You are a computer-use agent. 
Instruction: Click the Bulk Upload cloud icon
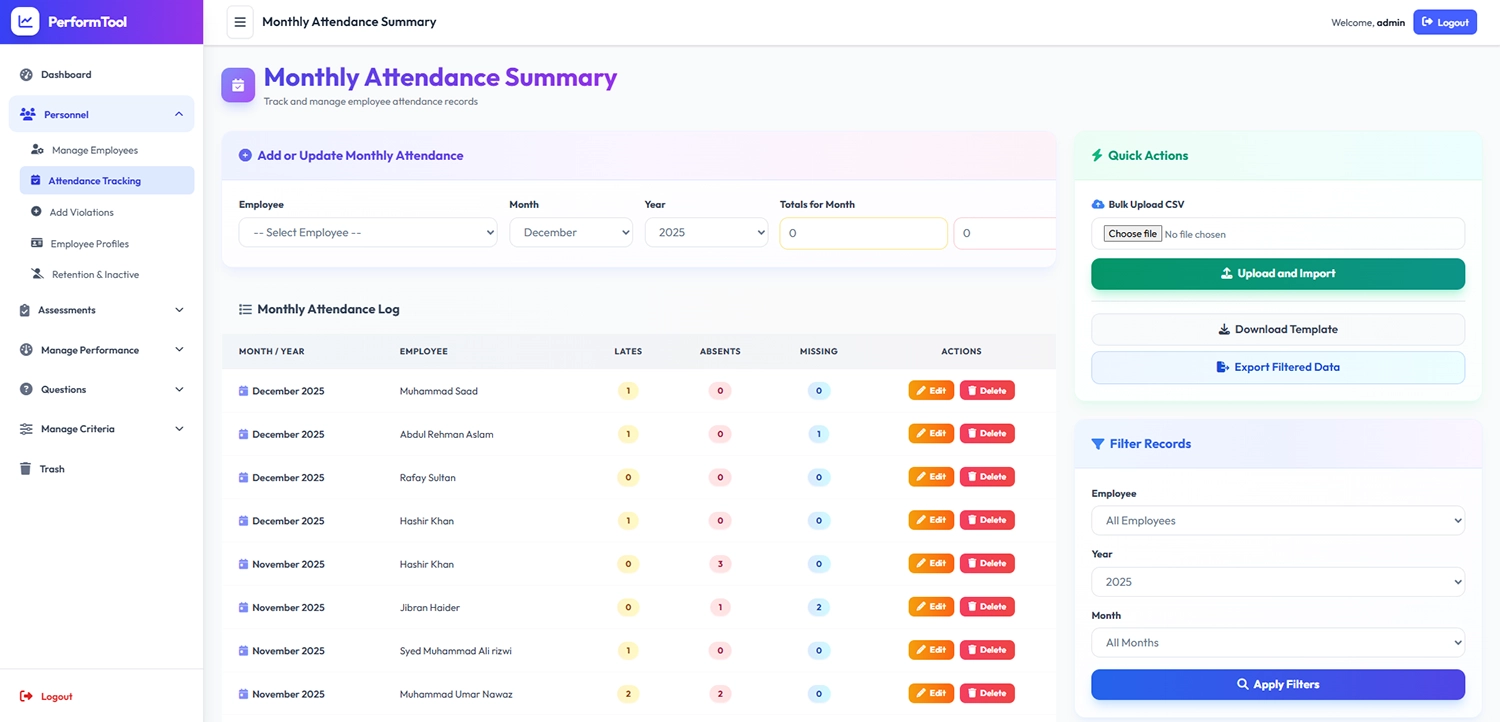[1098, 204]
